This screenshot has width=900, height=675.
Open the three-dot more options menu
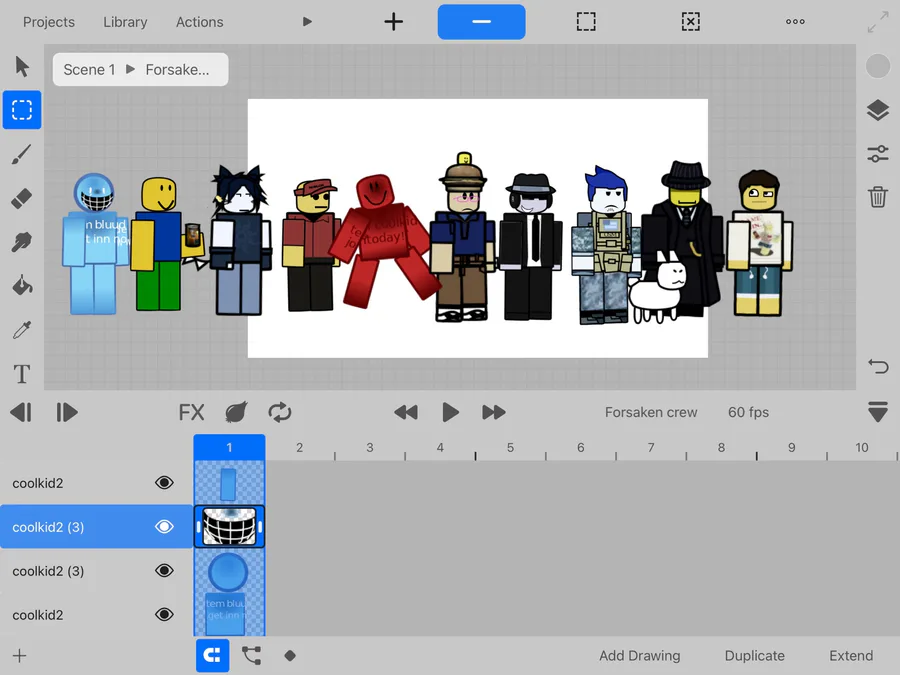tap(795, 22)
